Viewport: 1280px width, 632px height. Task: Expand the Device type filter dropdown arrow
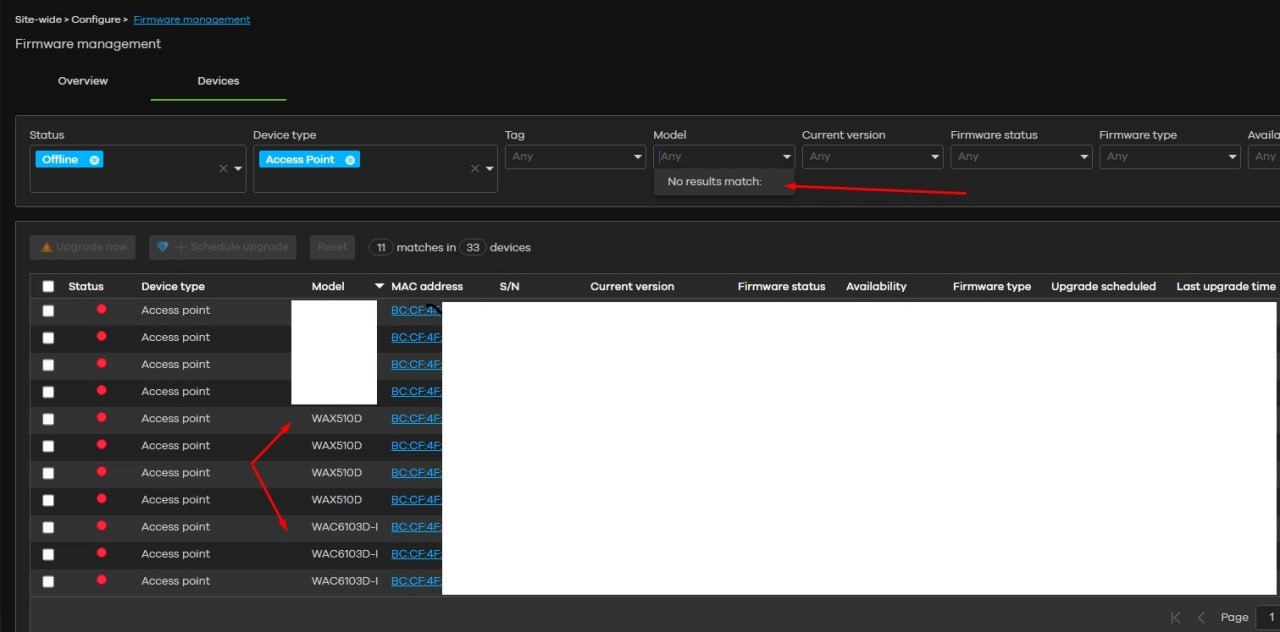tap(490, 169)
